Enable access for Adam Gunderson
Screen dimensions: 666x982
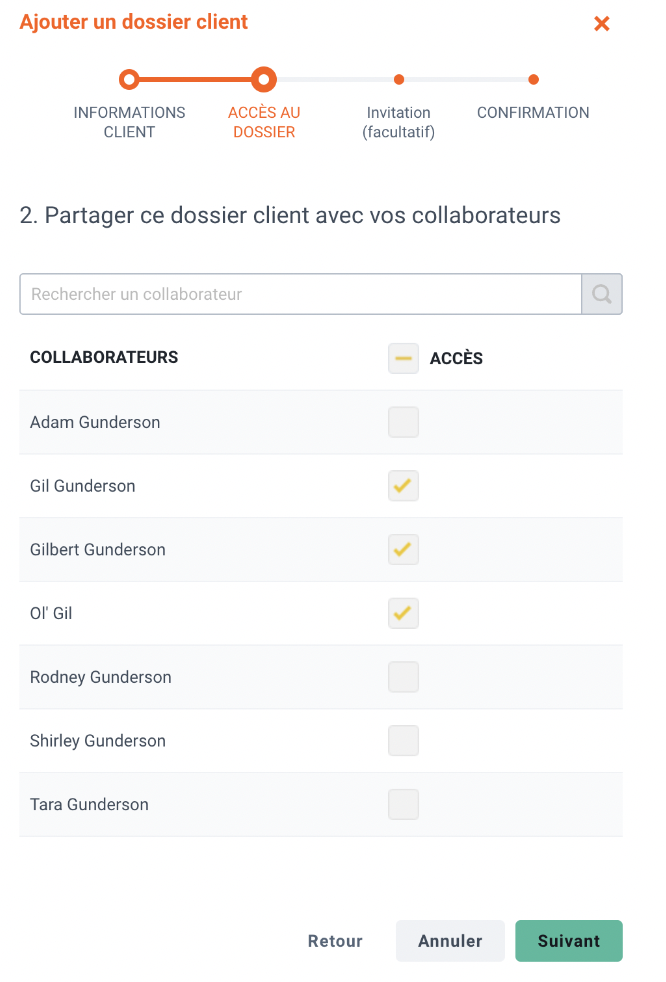click(403, 422)
